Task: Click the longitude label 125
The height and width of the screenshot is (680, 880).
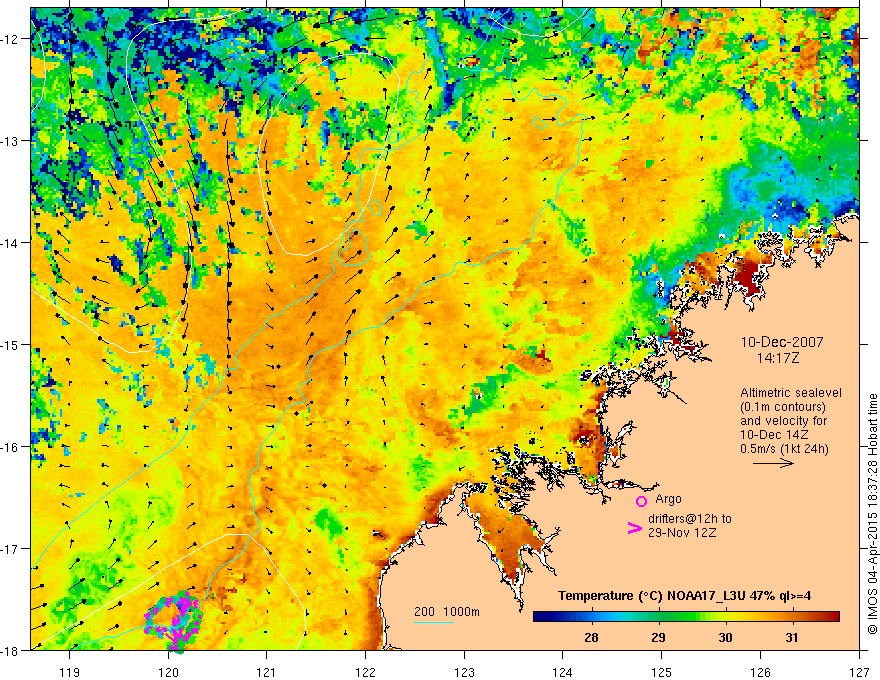Action: [662, 672]
